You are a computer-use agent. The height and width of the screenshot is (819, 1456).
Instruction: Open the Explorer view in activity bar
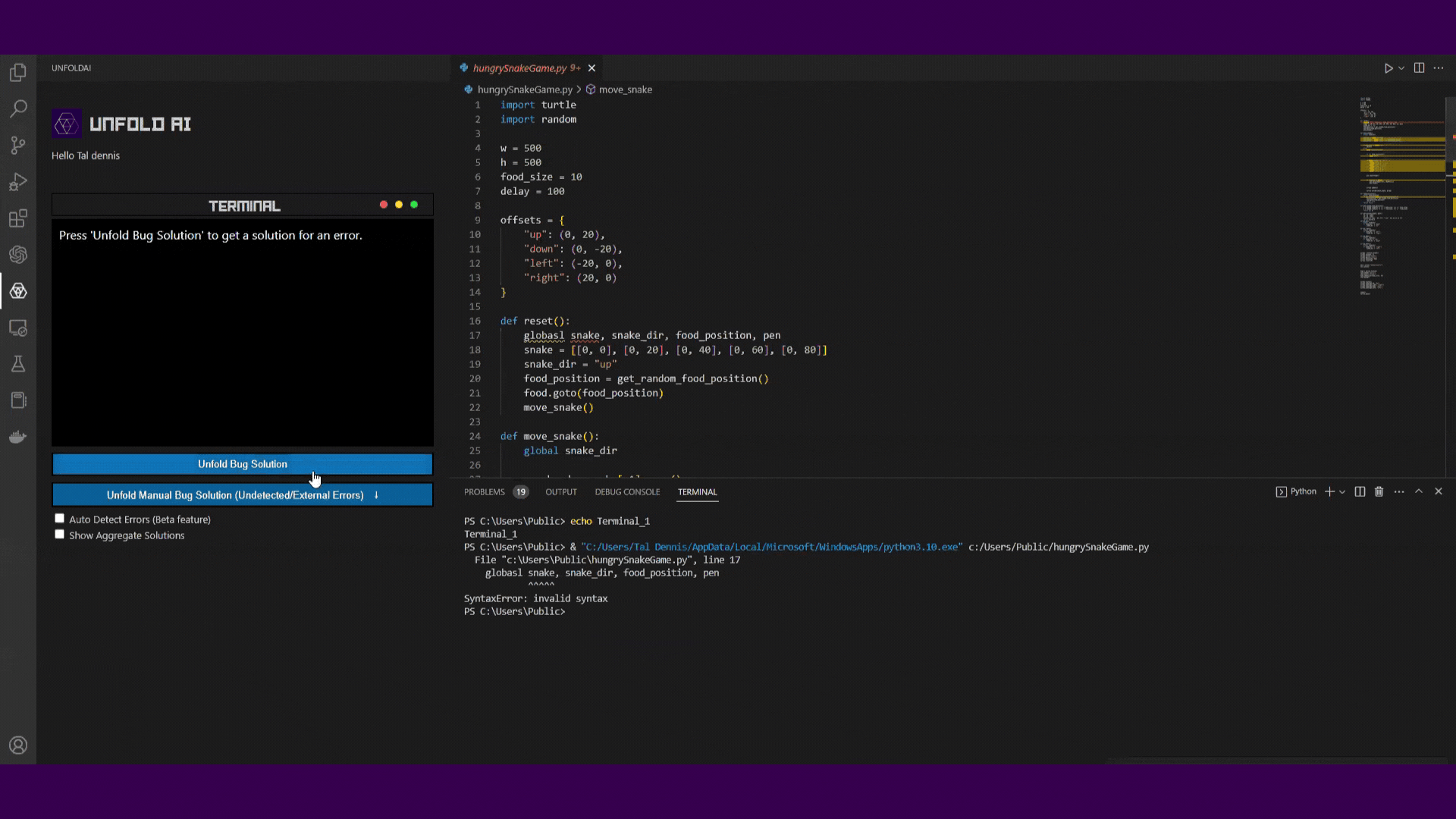click(18, 72)
